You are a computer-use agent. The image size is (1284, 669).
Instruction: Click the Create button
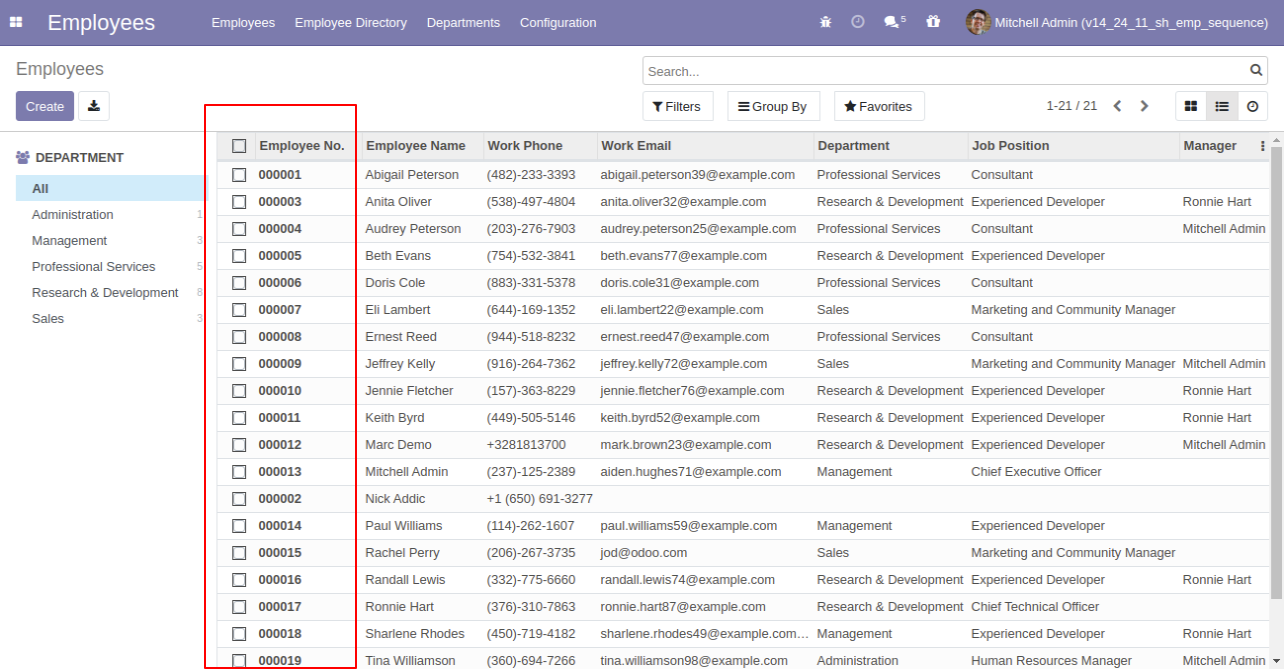pos(45,106)
